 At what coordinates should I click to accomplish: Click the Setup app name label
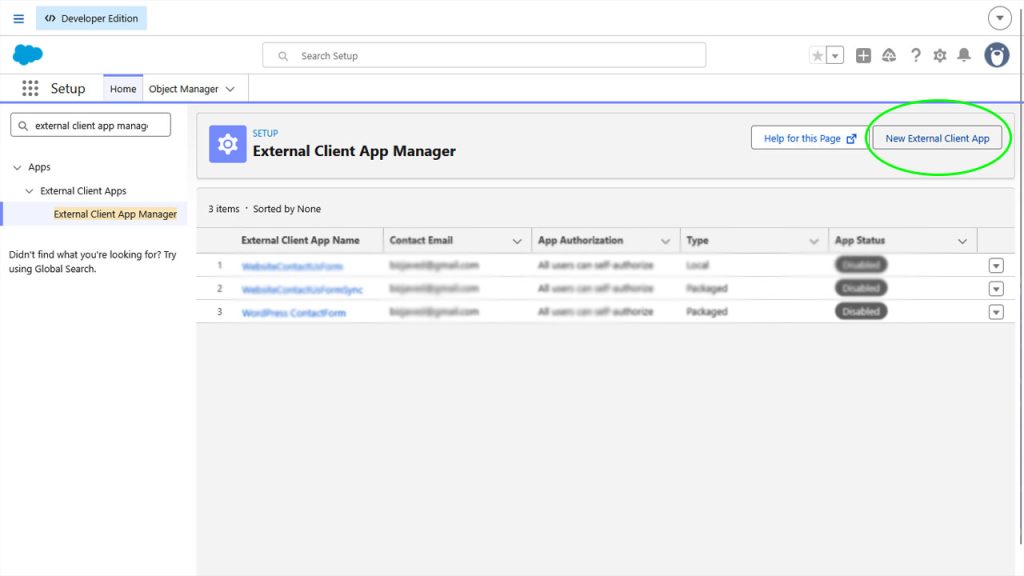click(68, 88)
